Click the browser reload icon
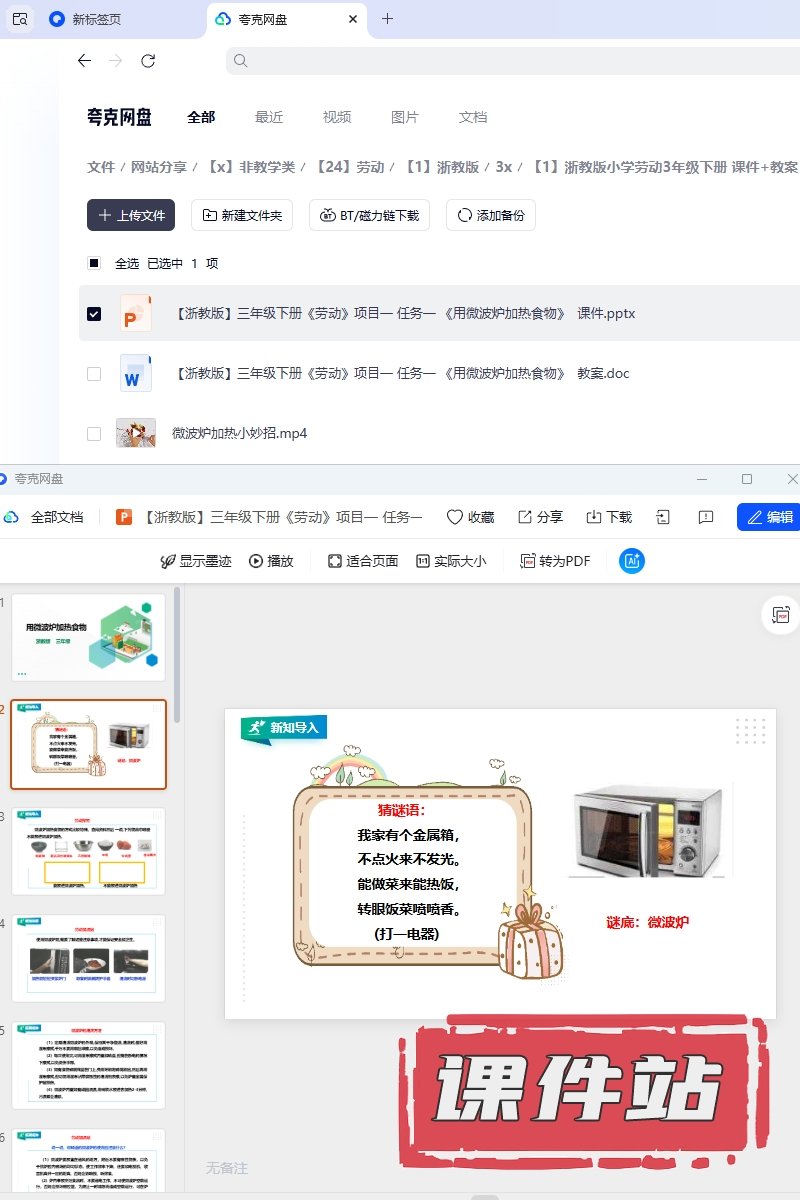The image size is (800, 1200). point(148,61)
